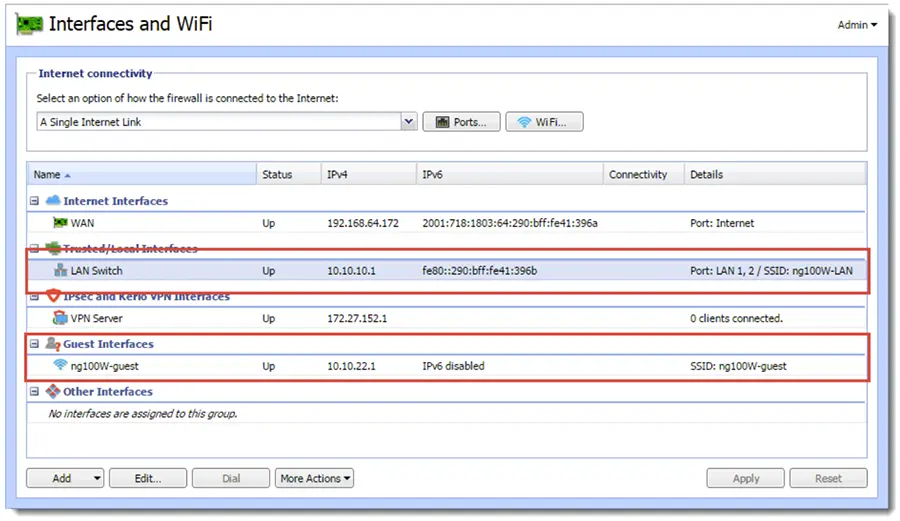The image size is (900, 521).
Task: Click the IPv4 address 10.10.22.1
Action: coord(351,366)
